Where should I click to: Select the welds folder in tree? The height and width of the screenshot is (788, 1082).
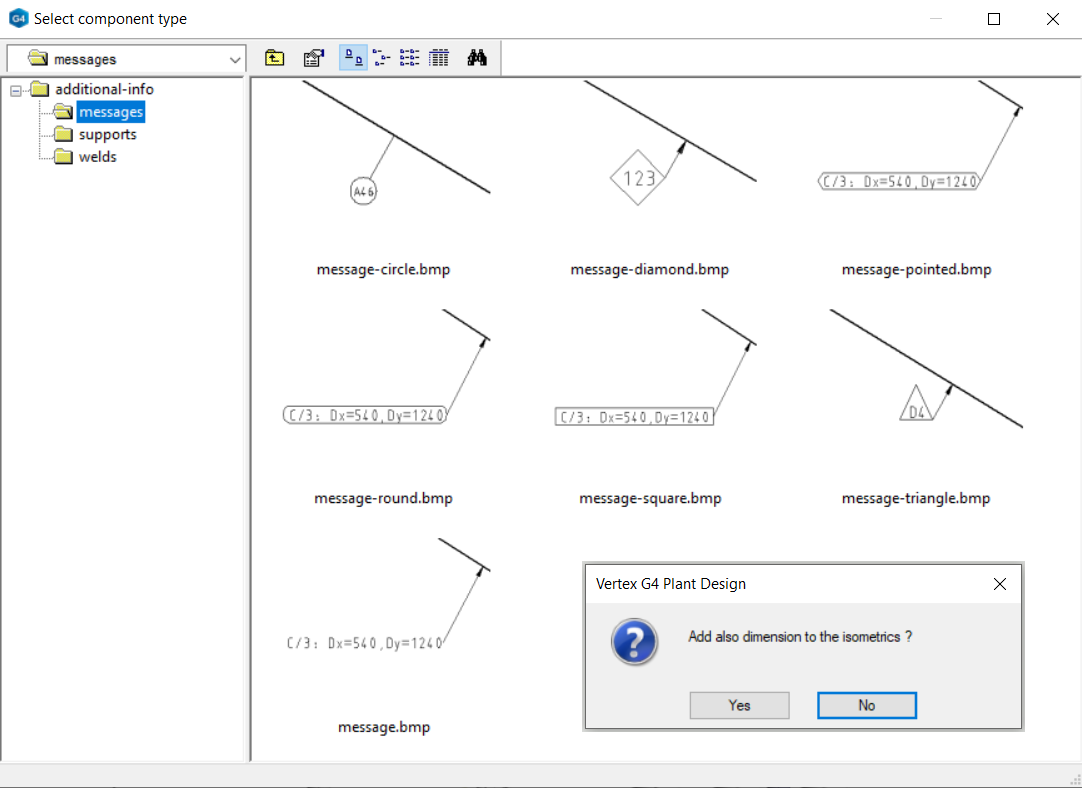(x=97, y=157)
